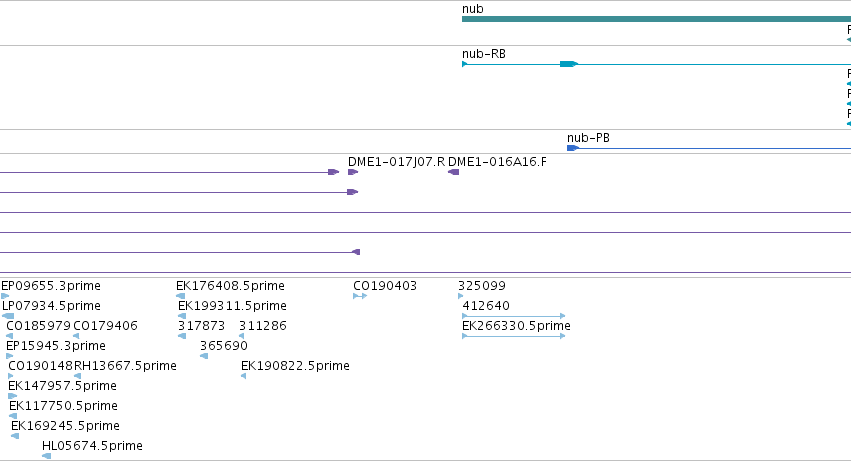
Task: Select feature 317873 label
Action: point(201,326)
